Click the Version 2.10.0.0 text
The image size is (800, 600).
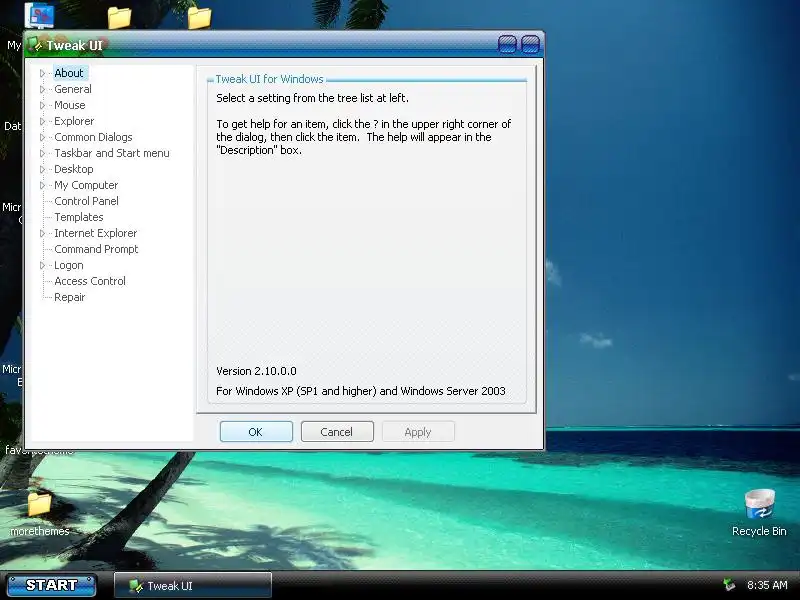[256, 371]
